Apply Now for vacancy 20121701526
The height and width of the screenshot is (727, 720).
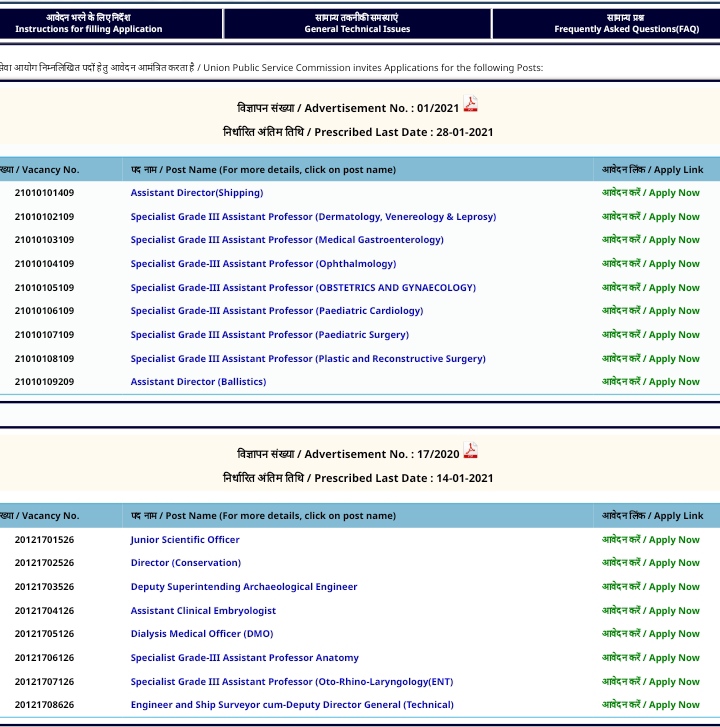point(651,540)
